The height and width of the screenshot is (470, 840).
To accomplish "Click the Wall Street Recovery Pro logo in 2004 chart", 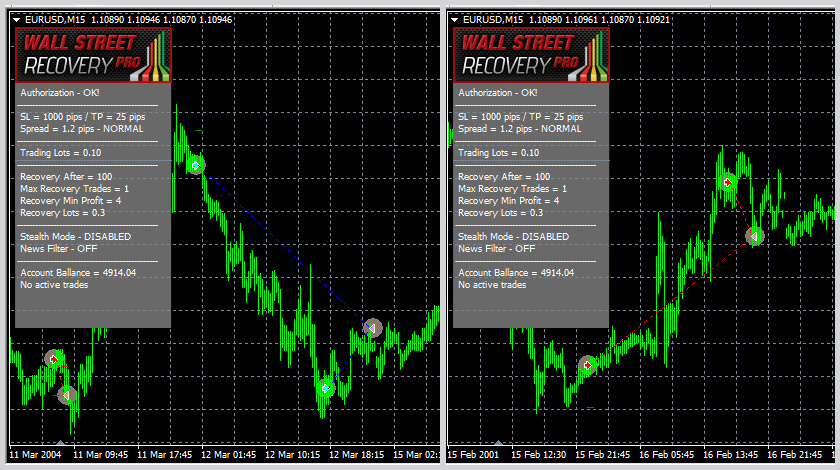I will click(x=93, y=55).
